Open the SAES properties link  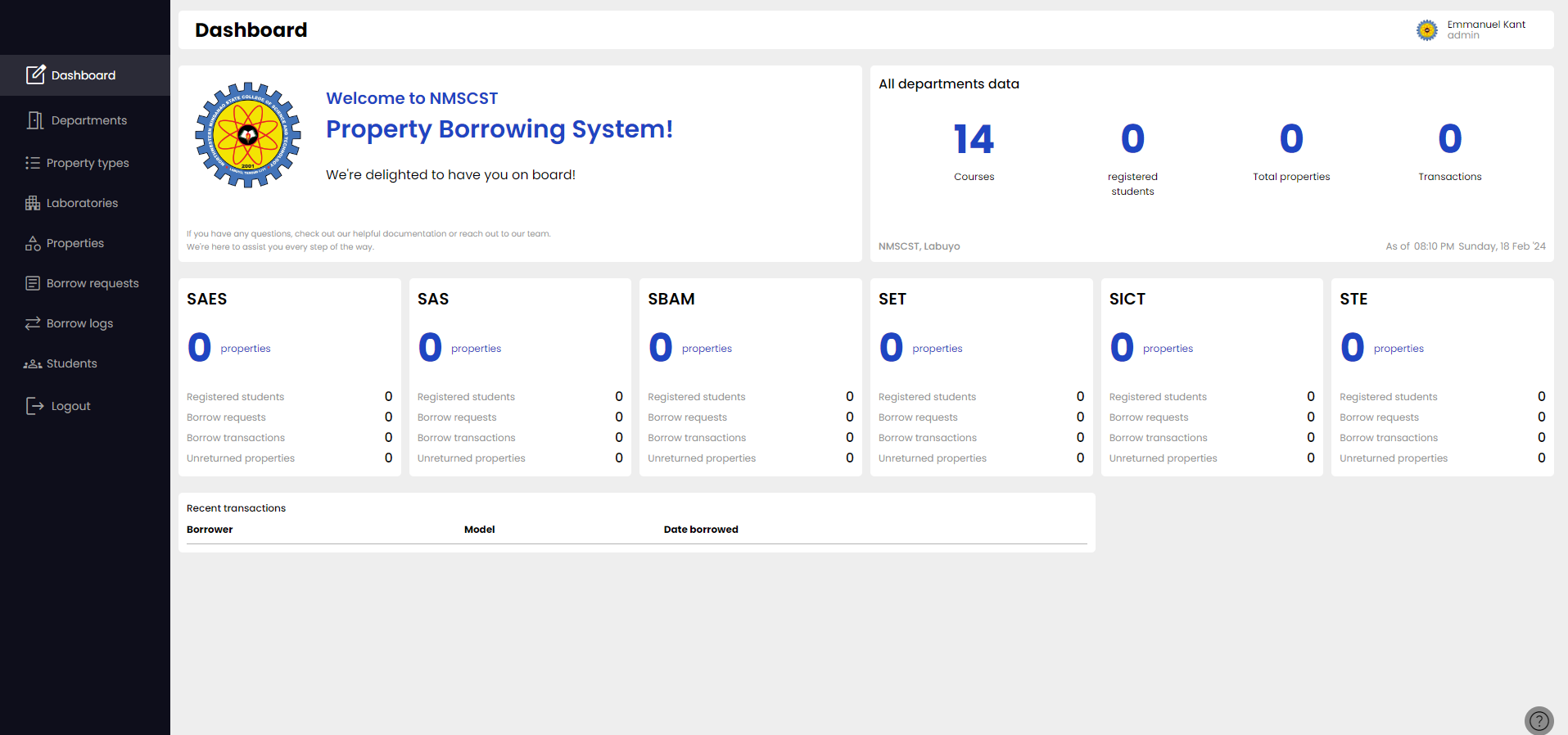pos(245,349)
